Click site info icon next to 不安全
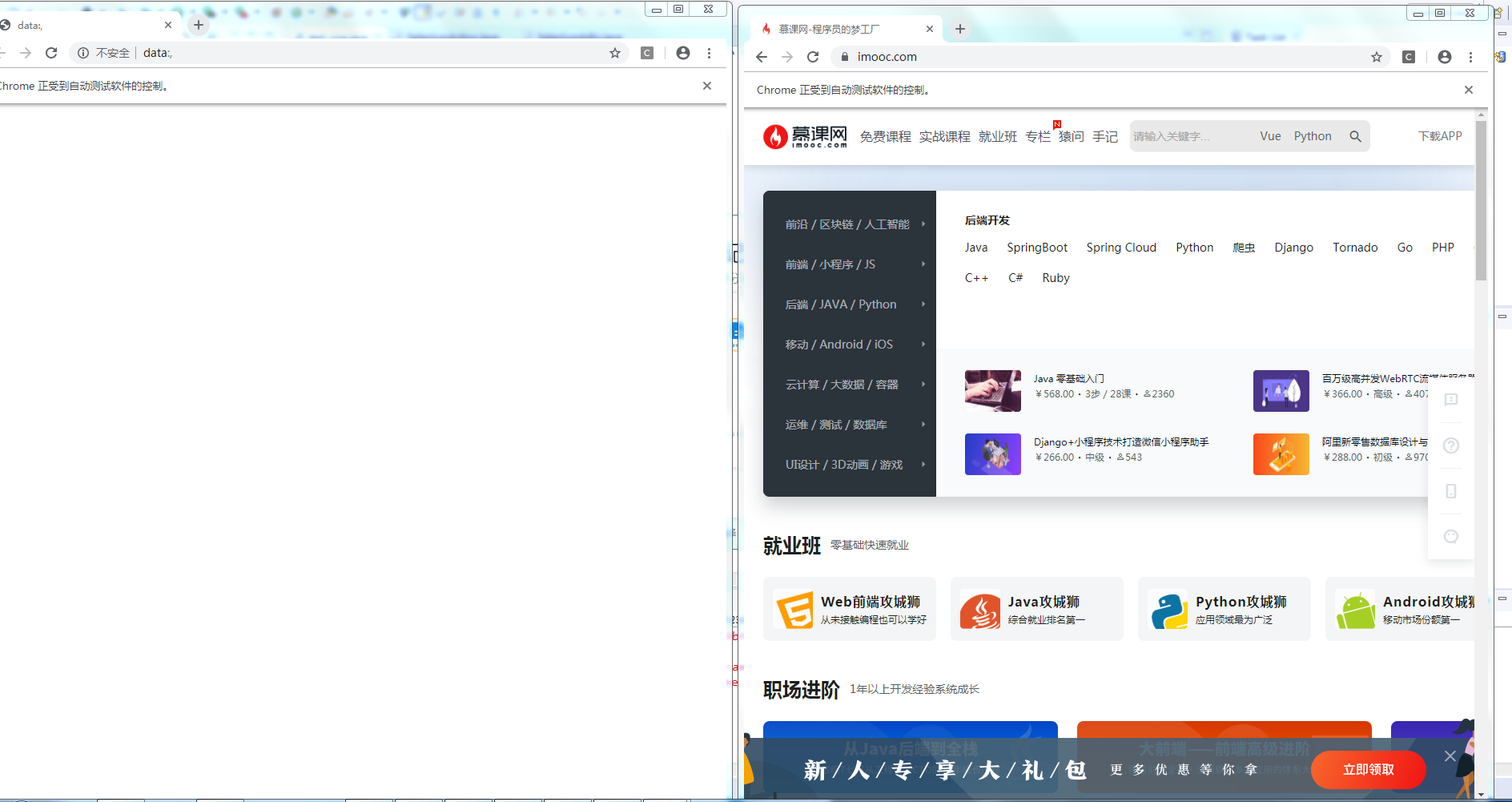 [x=83, y=53]
